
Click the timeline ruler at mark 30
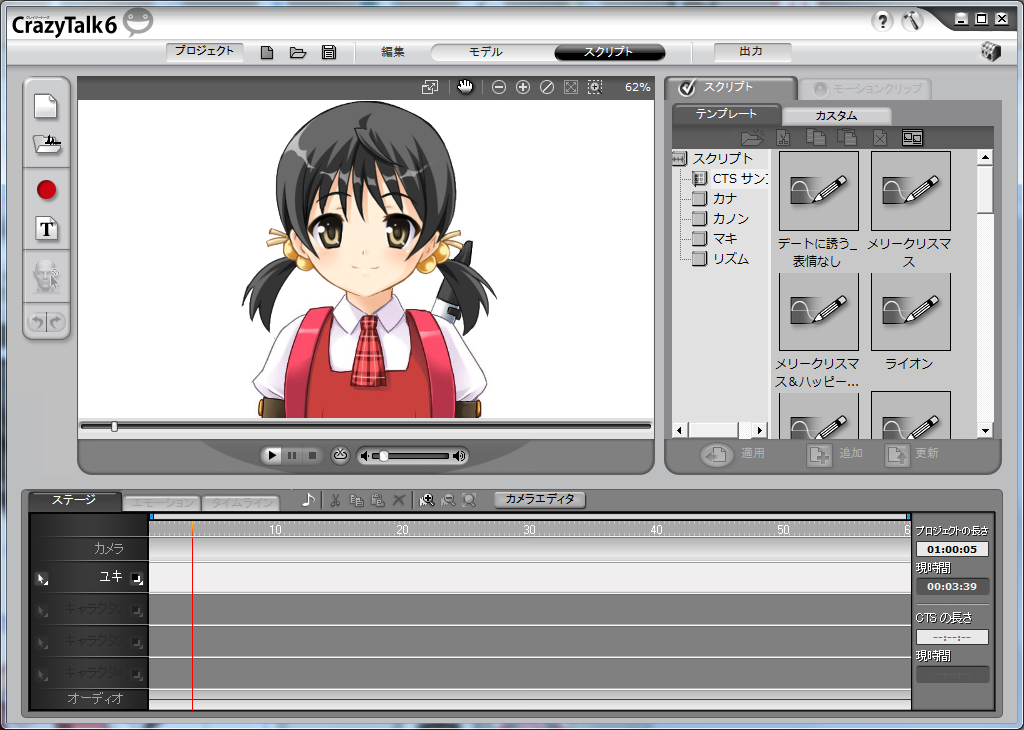[530, 530]
